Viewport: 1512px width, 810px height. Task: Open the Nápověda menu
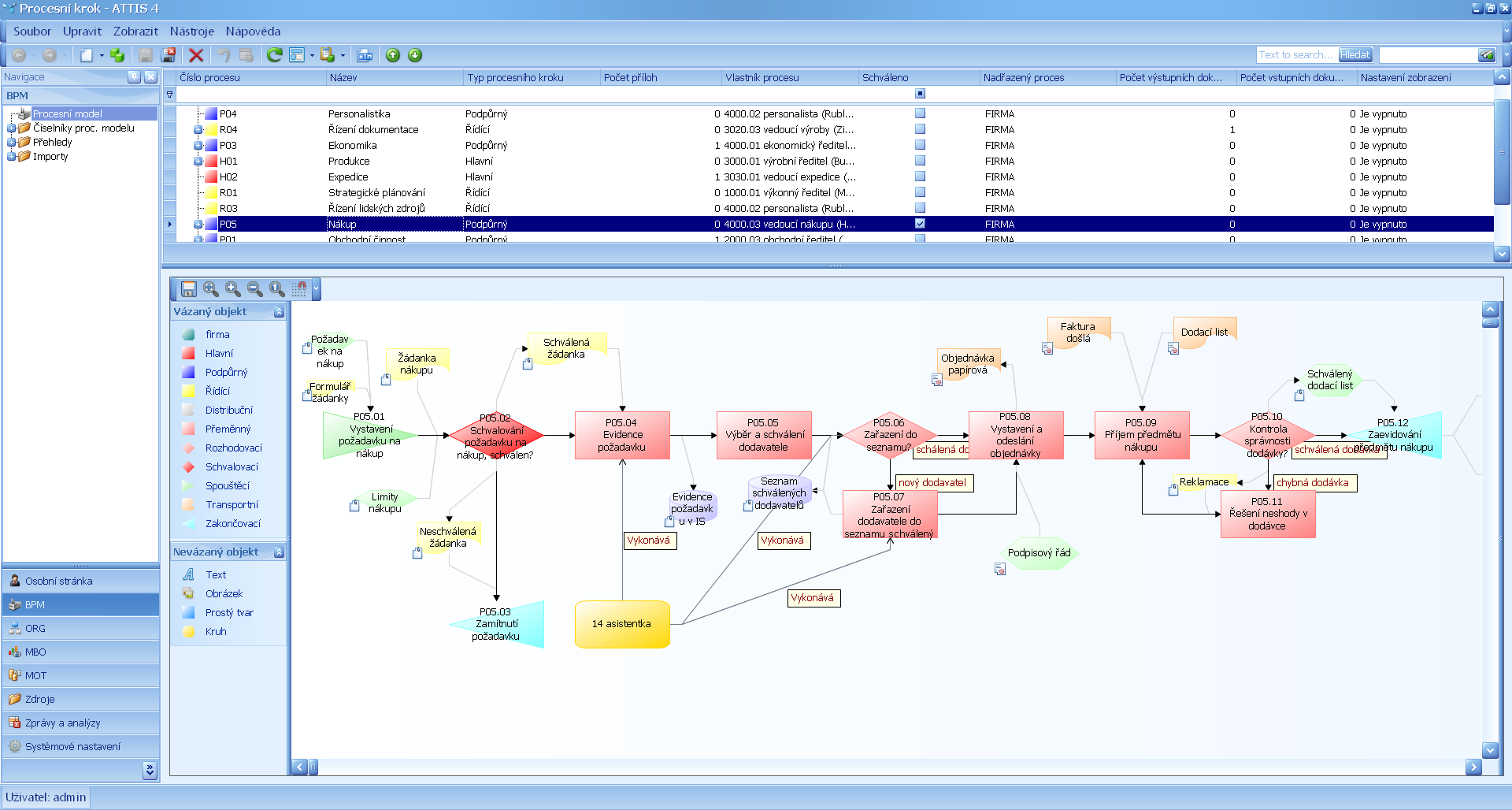click(253, 32)
